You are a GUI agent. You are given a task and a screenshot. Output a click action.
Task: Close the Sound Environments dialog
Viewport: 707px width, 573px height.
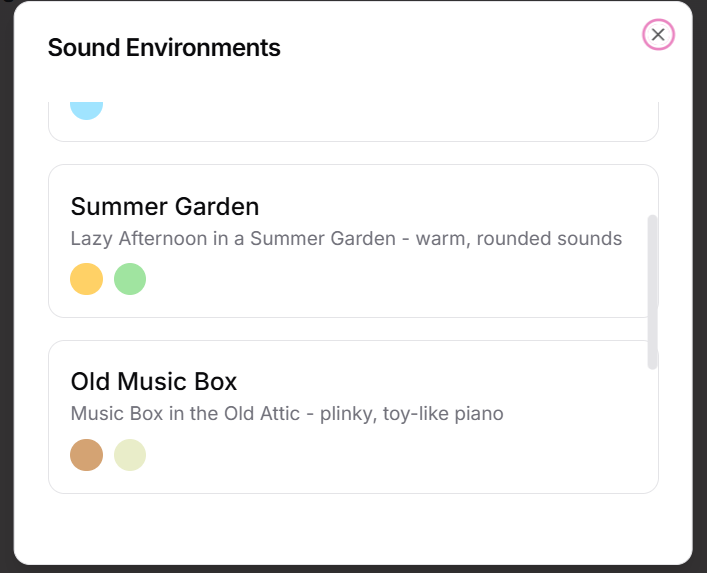click(658, 35)
